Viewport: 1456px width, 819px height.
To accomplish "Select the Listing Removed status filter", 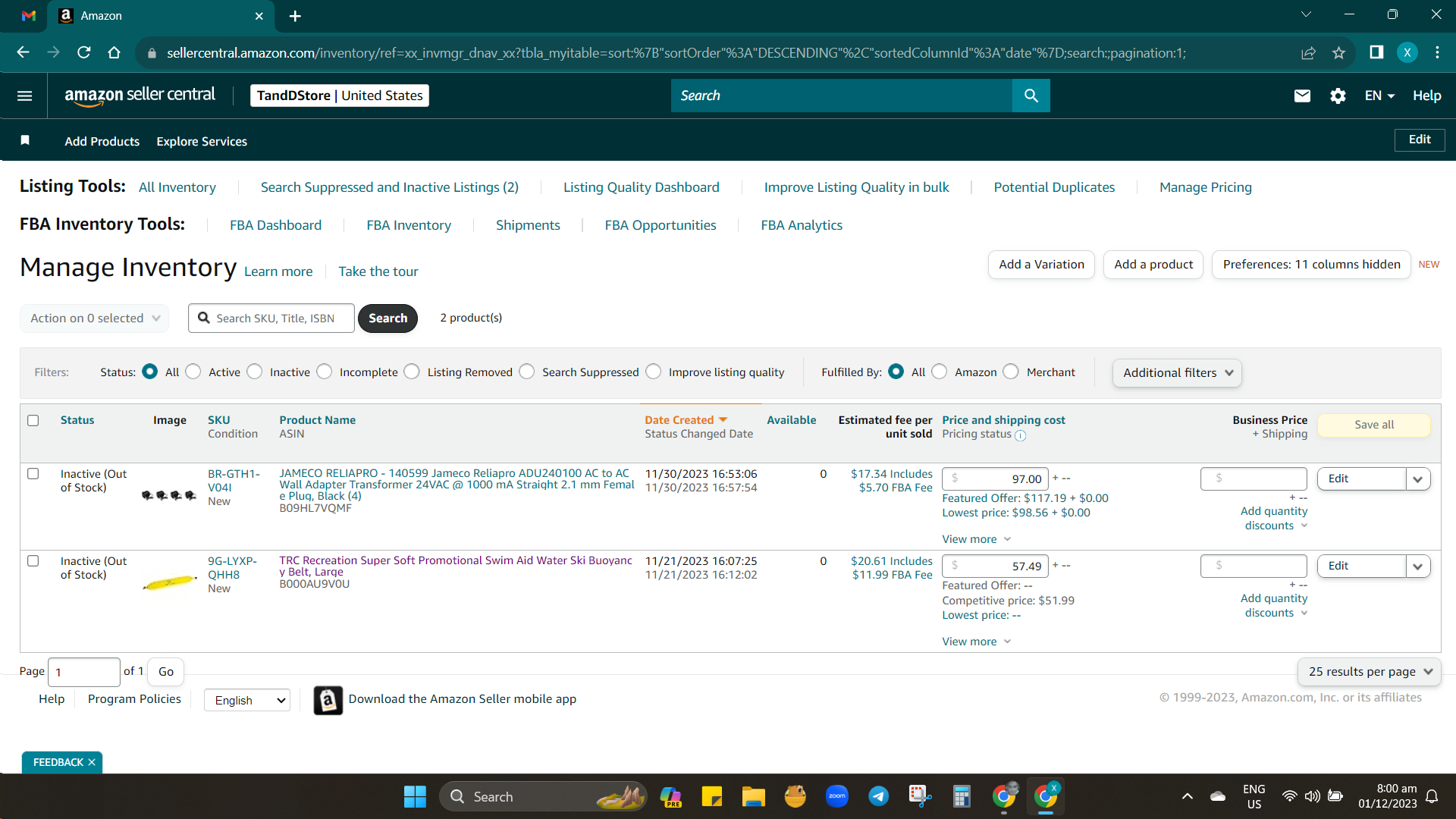I will coord(412,372).
